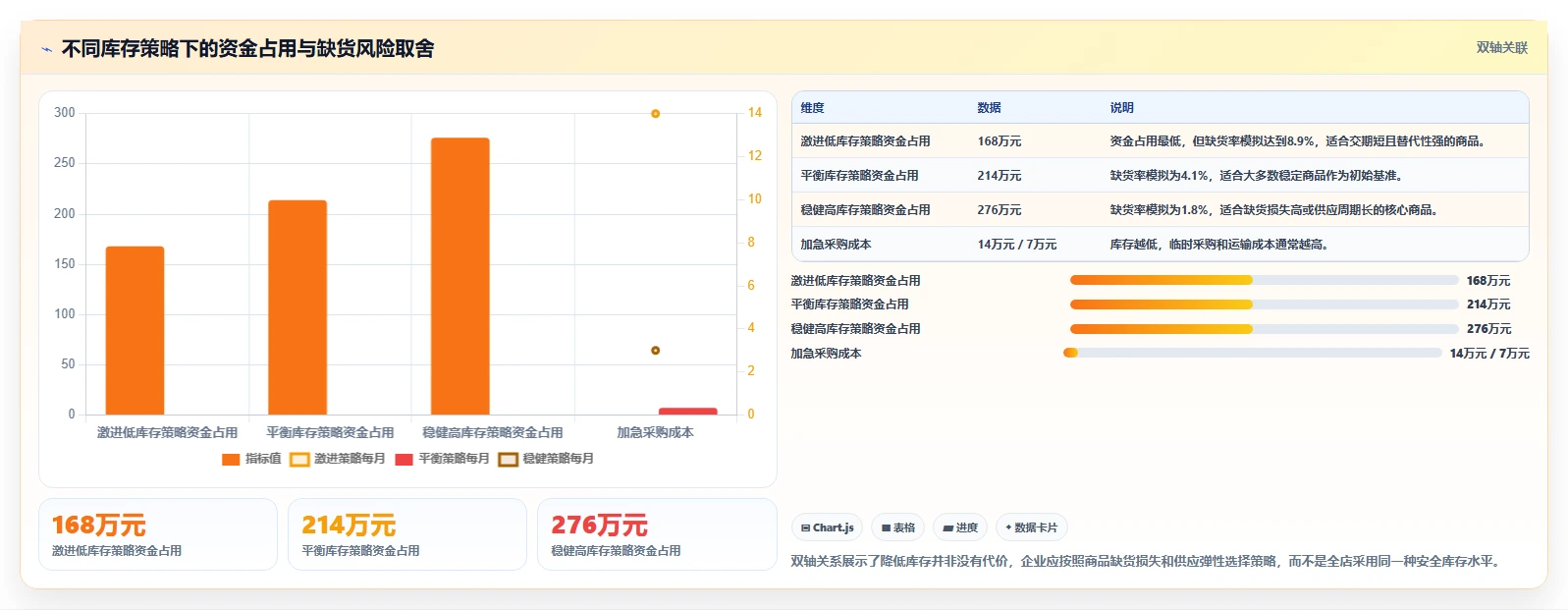Click the x-axis label 激进低库存策略资金占用

pos(167,432)
